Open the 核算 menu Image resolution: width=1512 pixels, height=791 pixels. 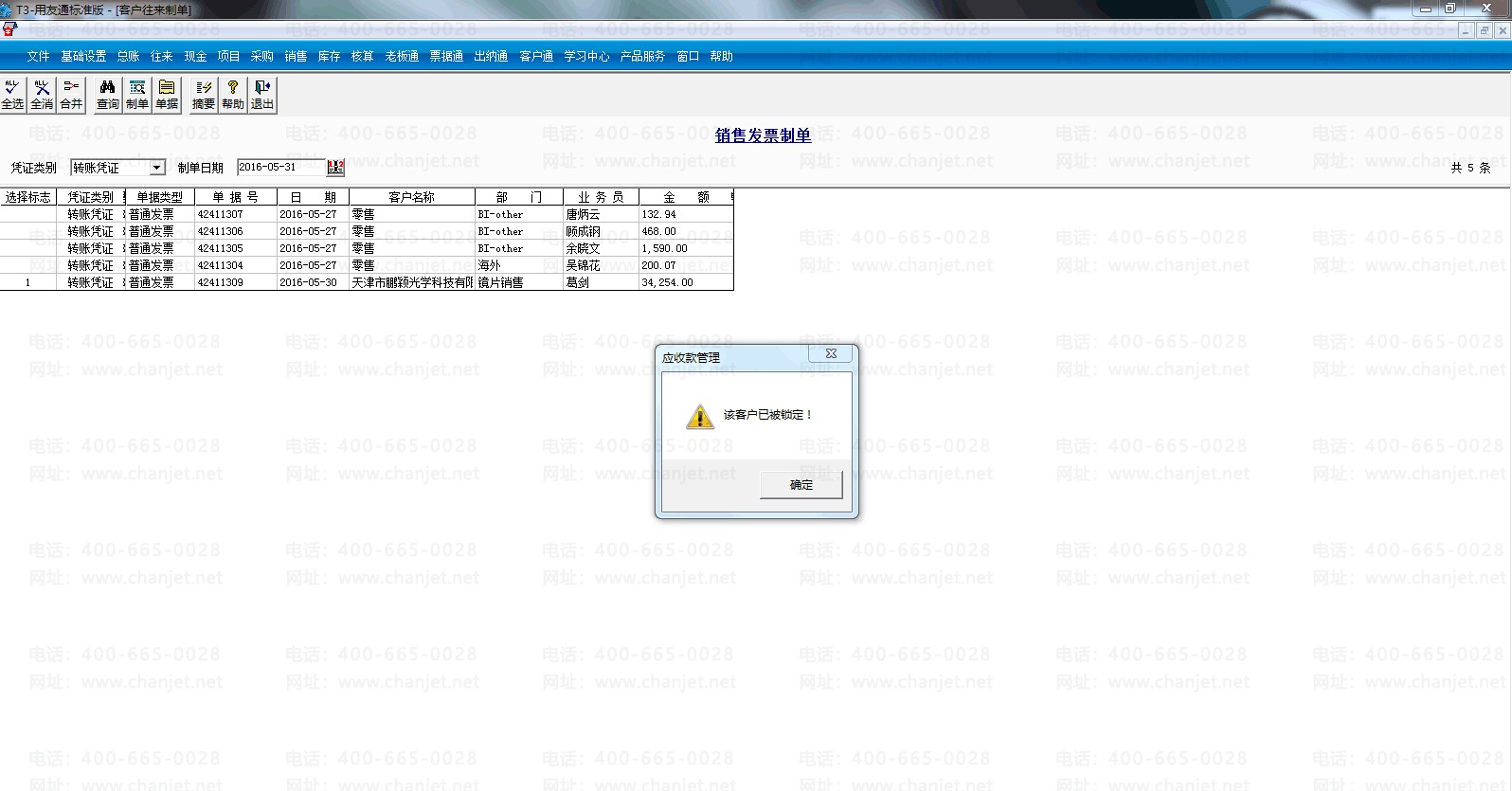362,56
